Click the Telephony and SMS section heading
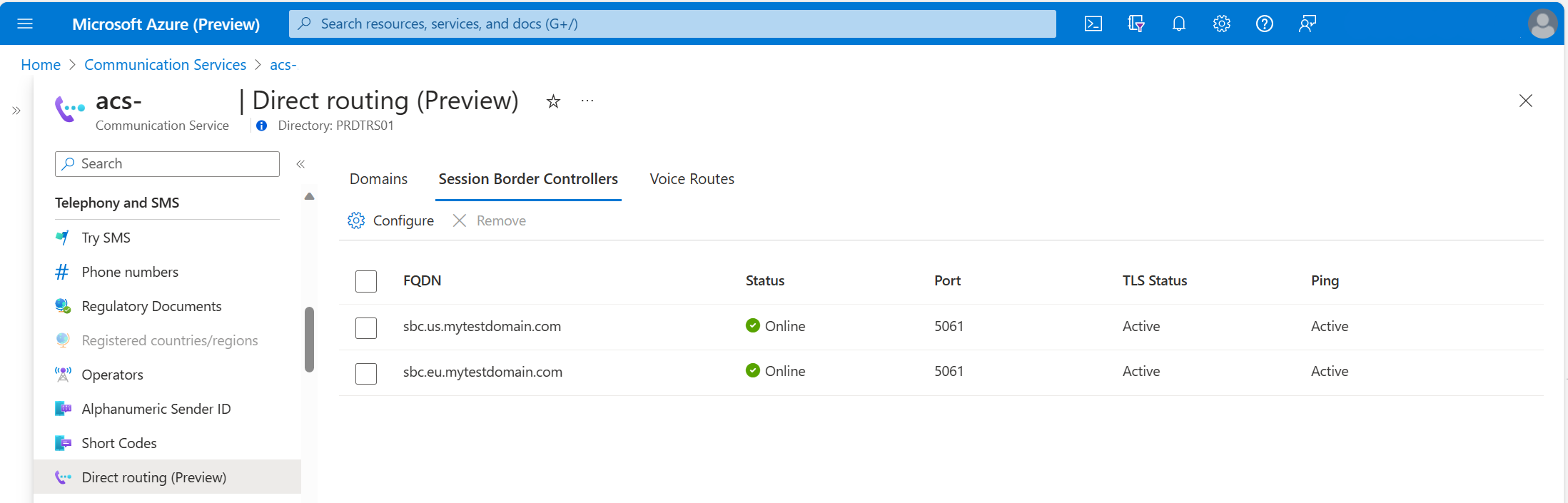The image size is (1568, 503). (x=117, y=203)
